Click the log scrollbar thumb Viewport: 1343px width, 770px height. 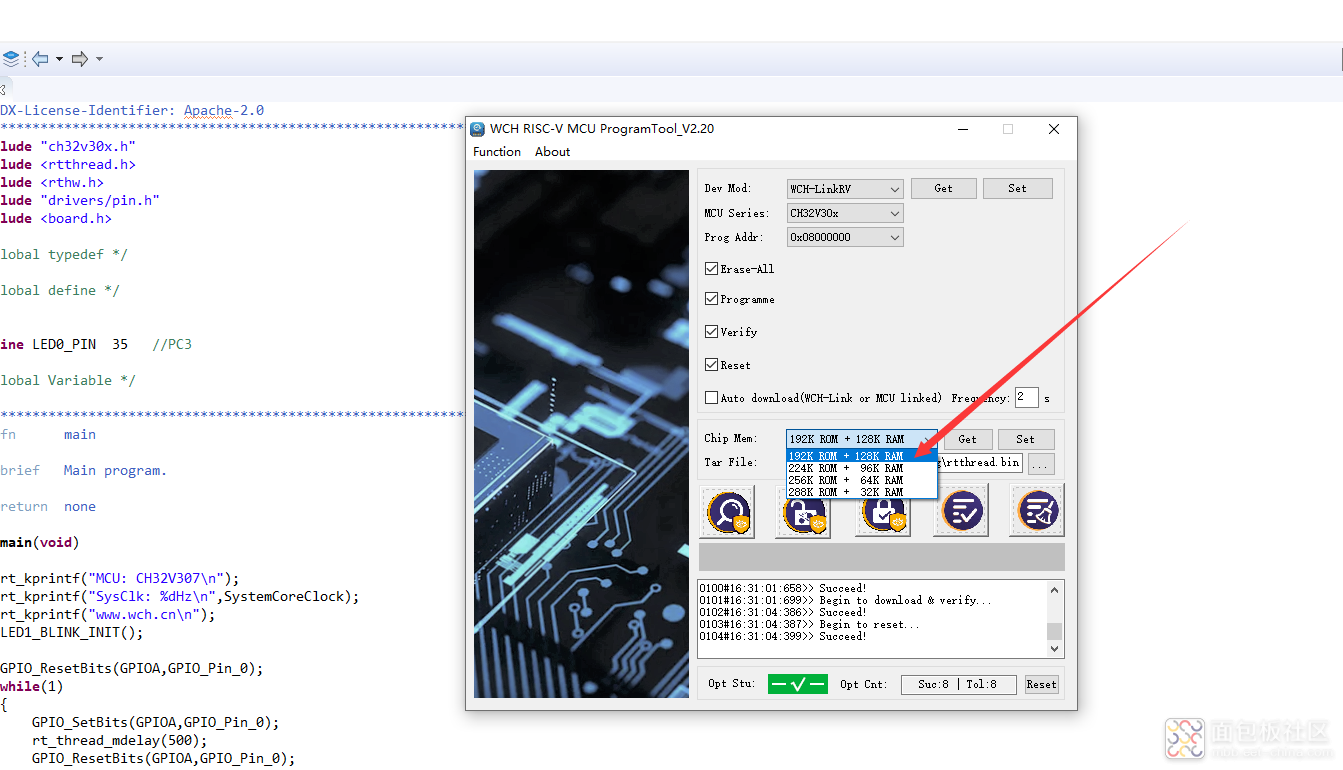click(x=1054, y=631)
